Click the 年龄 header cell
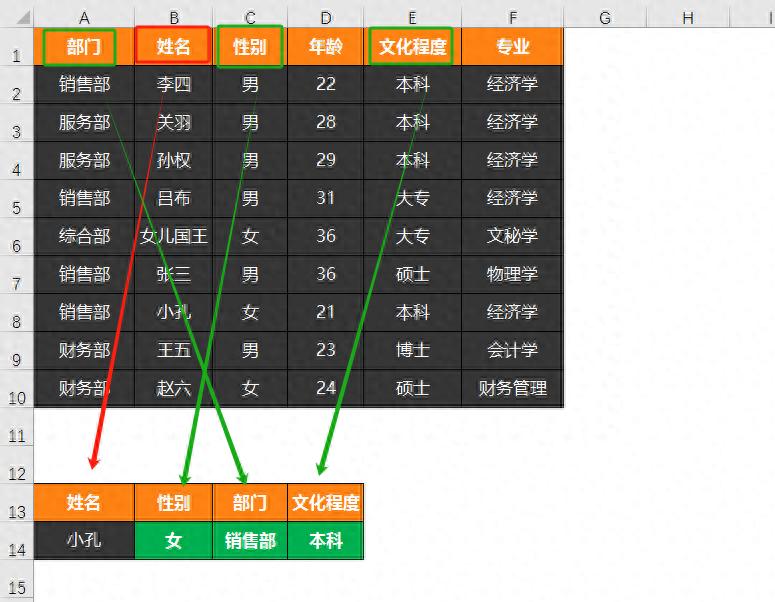Viewport: 775px width, 602px height. click(325, 46)
